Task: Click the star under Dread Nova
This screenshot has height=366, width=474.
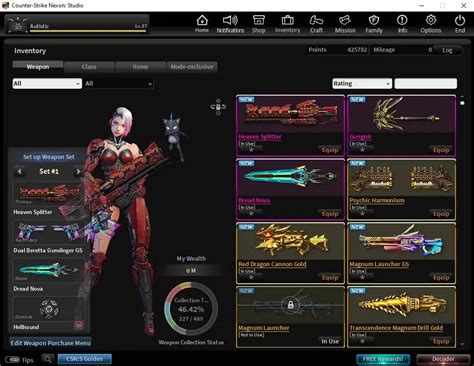Action: (x=251, y=214)
